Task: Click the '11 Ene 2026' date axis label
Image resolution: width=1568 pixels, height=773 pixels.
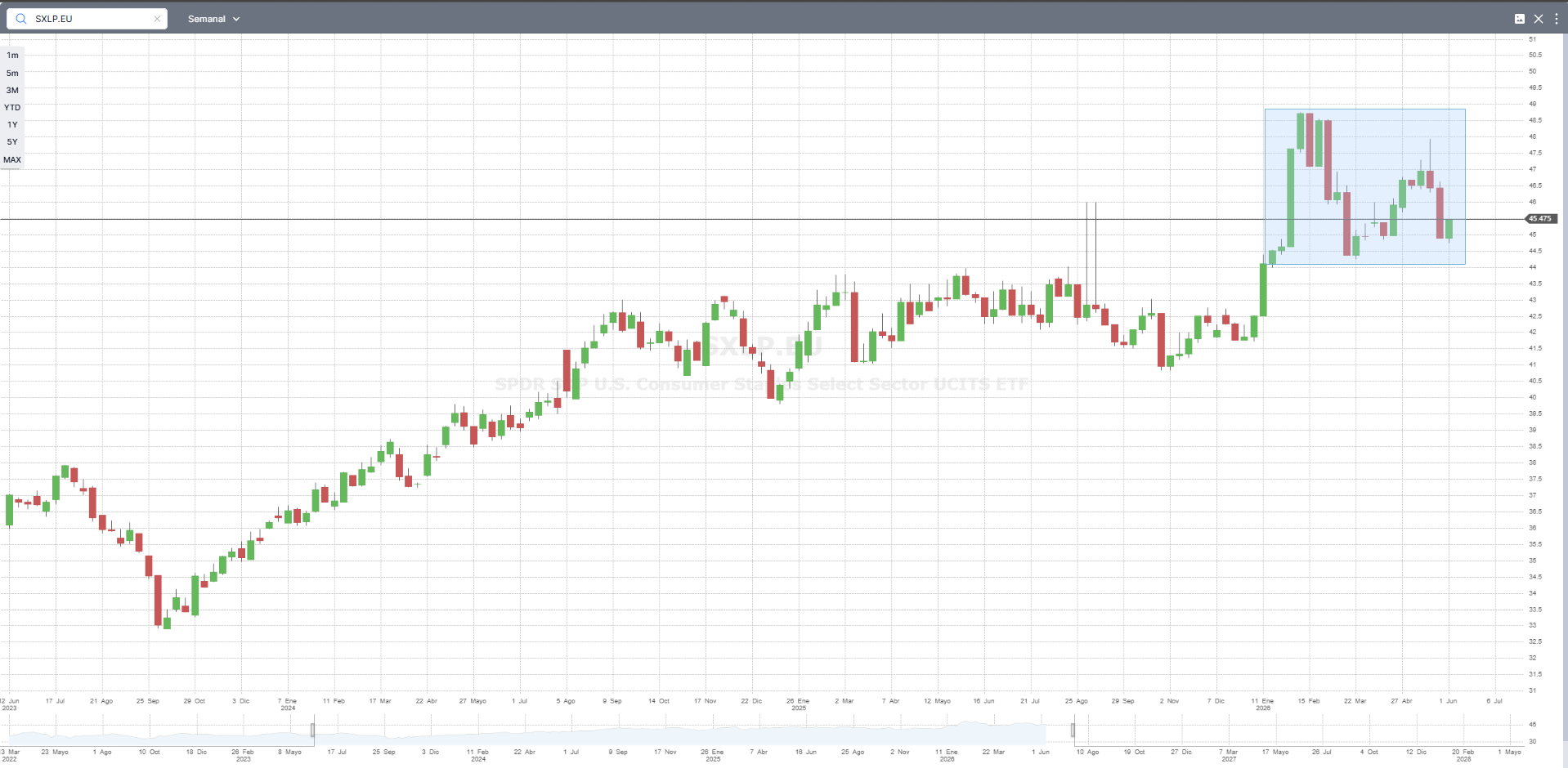Action: click(1263, 704)
